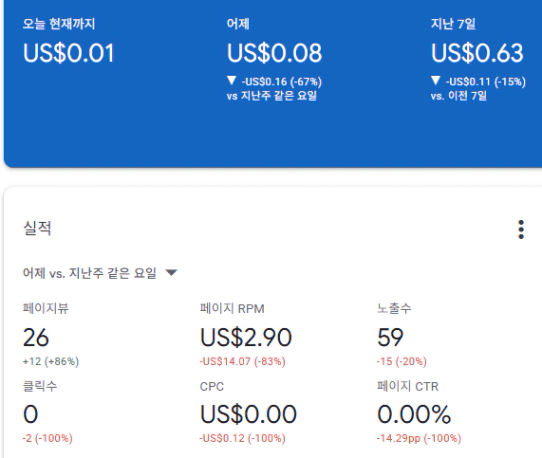Click today's earnings US$0.01
This screenshot has width=542, height=458.
coord(68,53)
